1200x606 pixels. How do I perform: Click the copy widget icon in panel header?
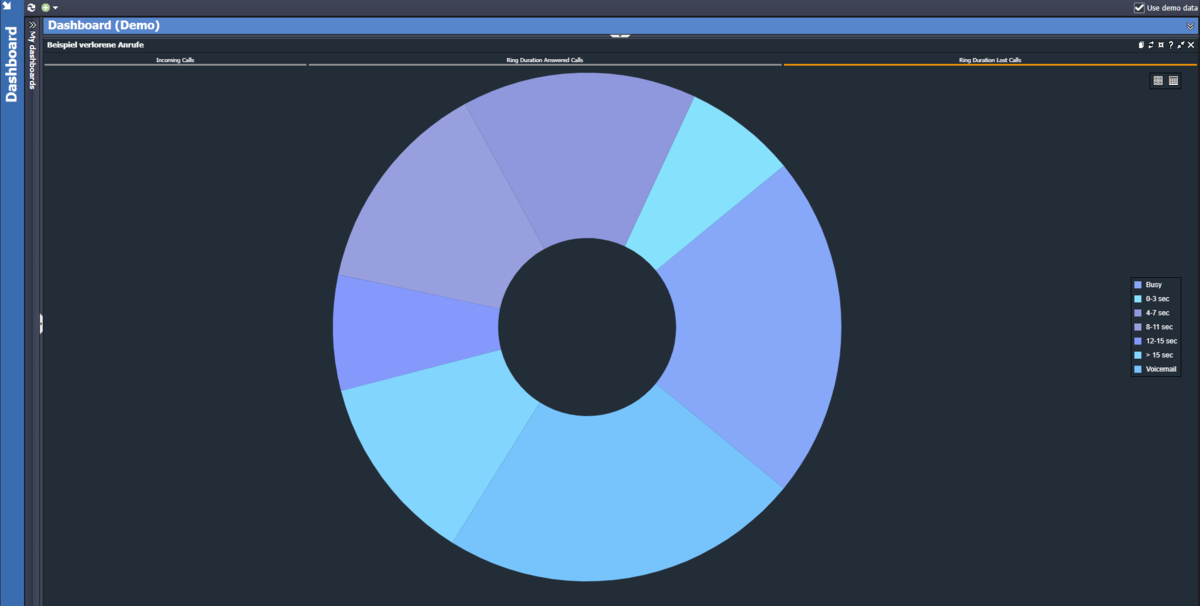pos(1141,45)
